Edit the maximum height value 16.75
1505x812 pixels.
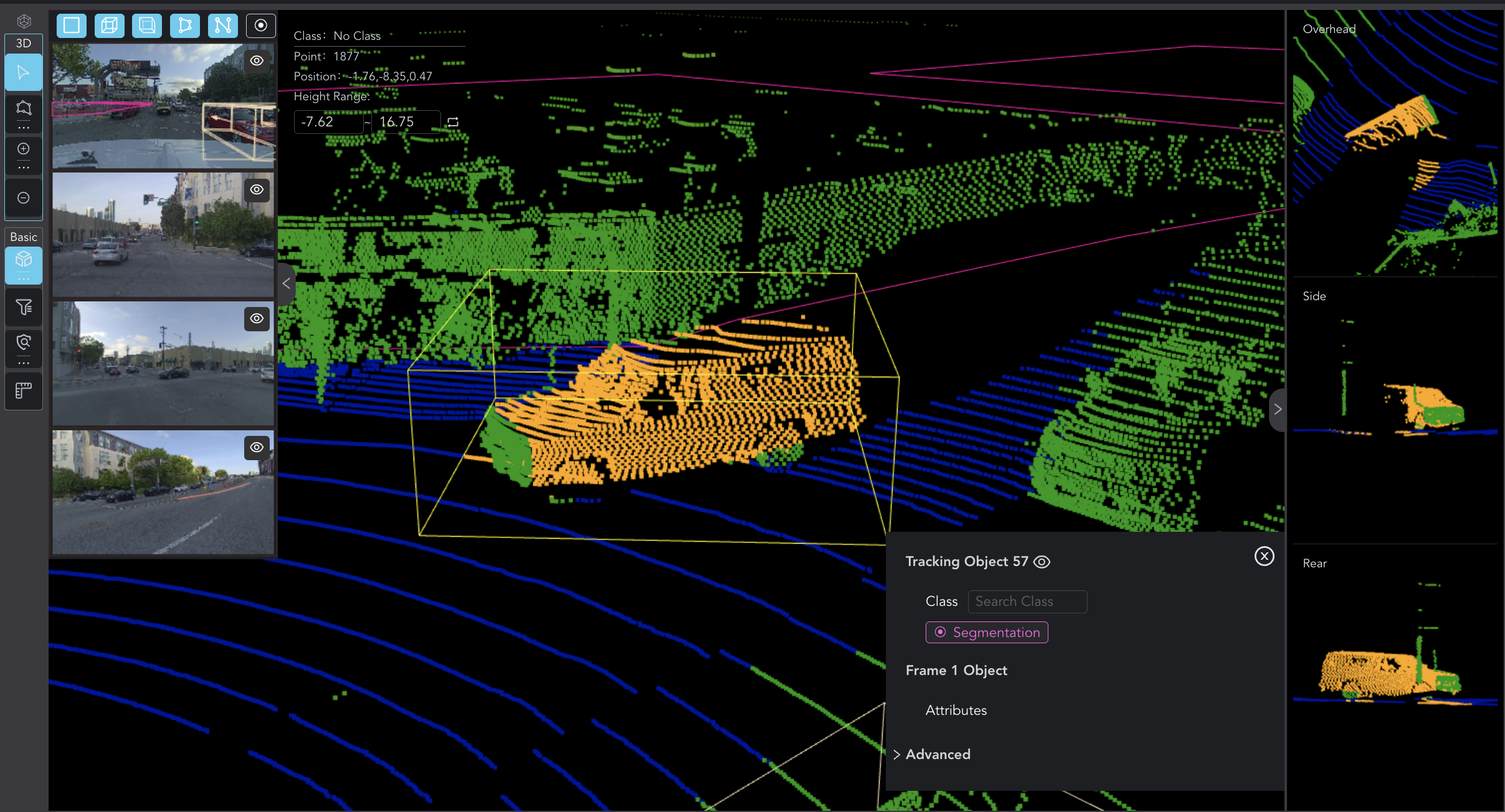pyautogui.click(x=406, y=122)
